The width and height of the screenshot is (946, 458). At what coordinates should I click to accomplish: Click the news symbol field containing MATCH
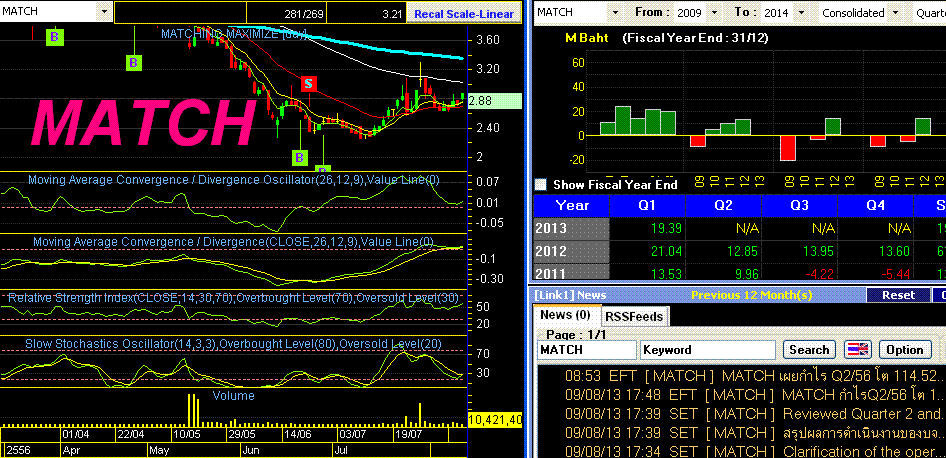coord(586,350)
